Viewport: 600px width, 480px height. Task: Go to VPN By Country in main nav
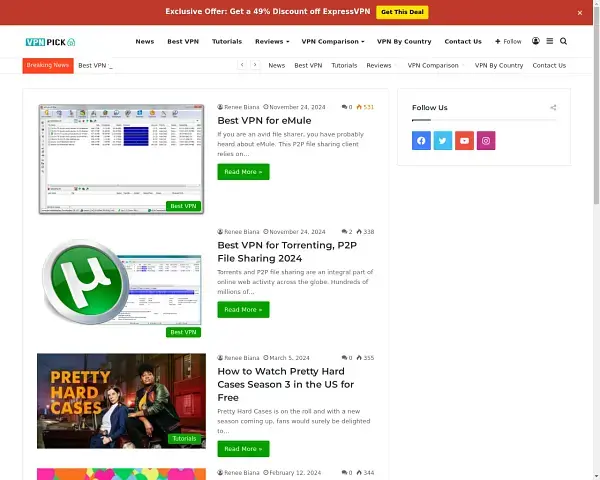[x=404, y=42]
